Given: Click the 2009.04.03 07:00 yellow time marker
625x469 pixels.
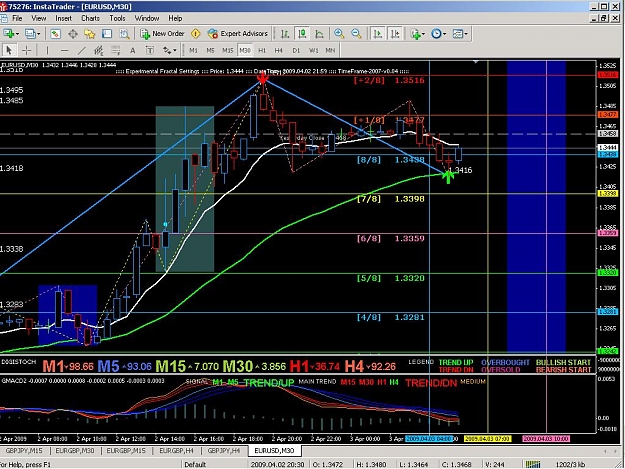Looking at the screenshot, I should point(487,439).
